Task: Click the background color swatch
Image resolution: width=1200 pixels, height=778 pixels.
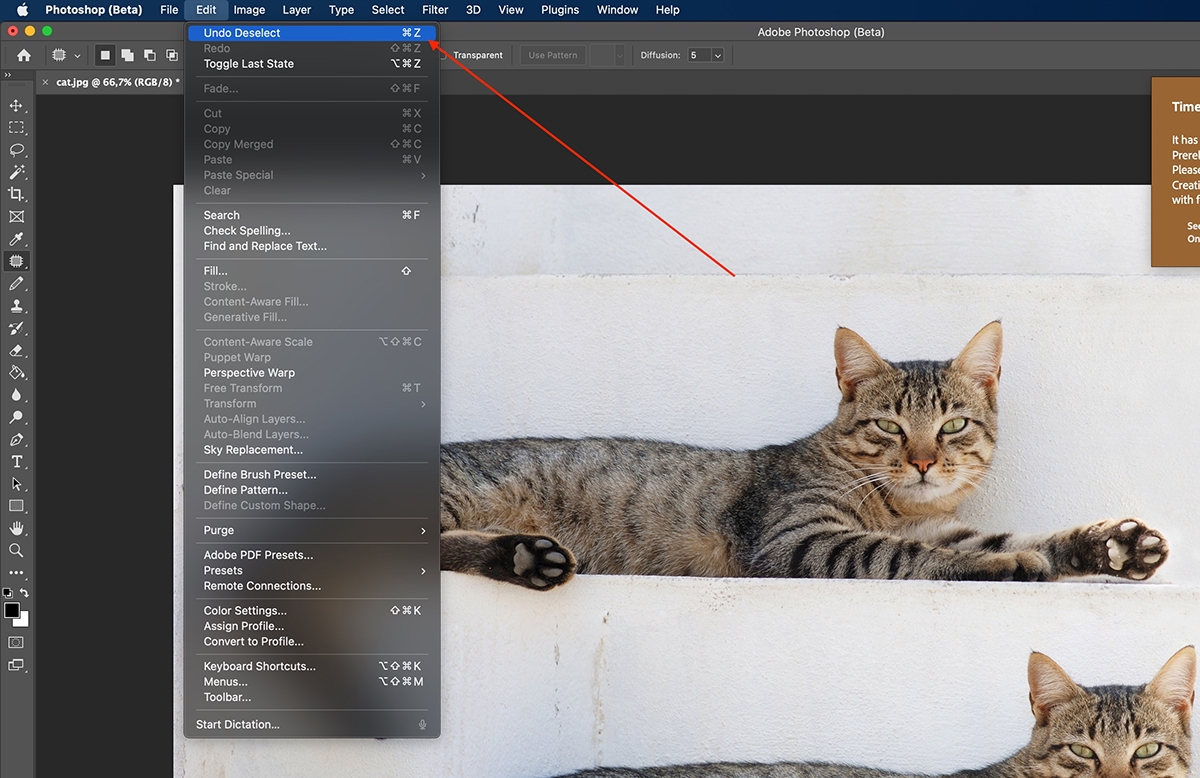Action: point(24,621)
